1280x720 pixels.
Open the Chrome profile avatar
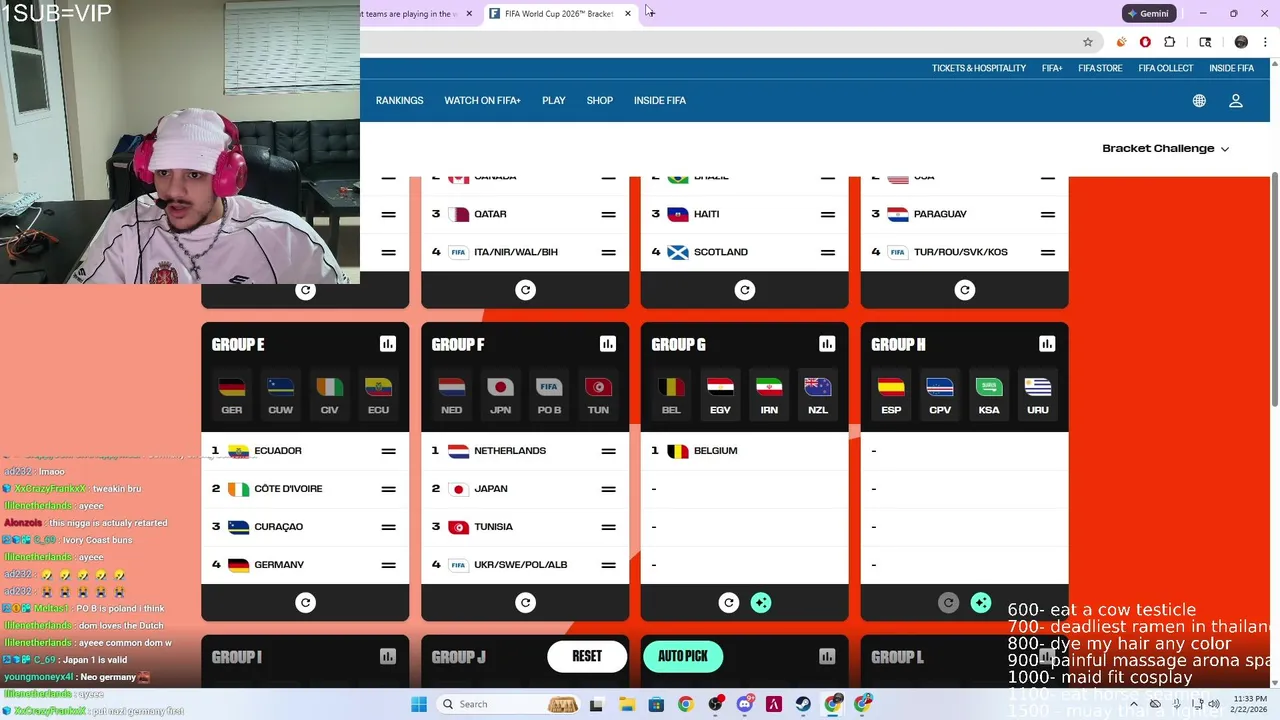[x=1241, y=42]
